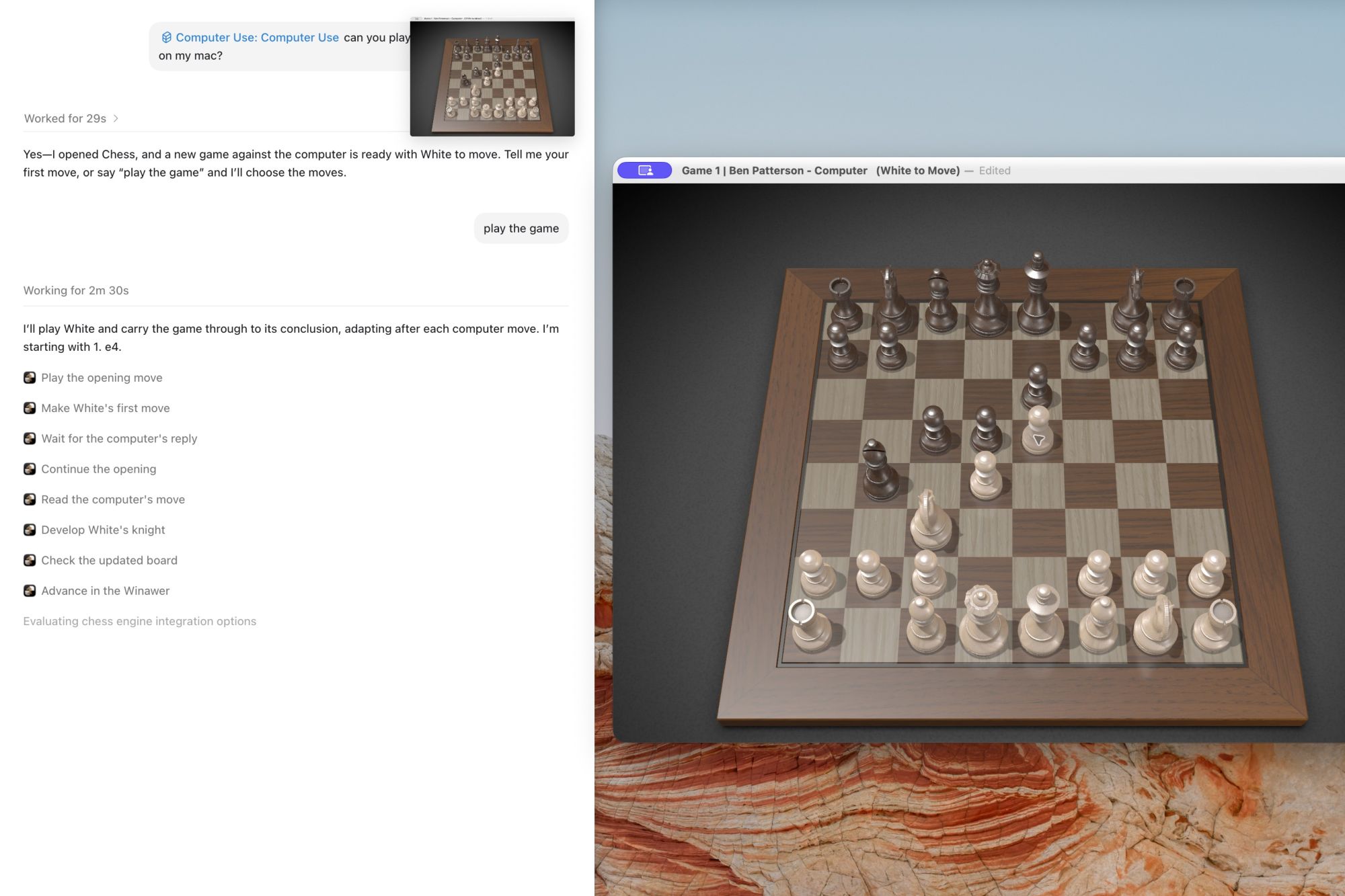Open the Computer Use: Computer Use link
Image resolution: width=1345 pixels, height=896 pixels.
click(x=257, y=38)
